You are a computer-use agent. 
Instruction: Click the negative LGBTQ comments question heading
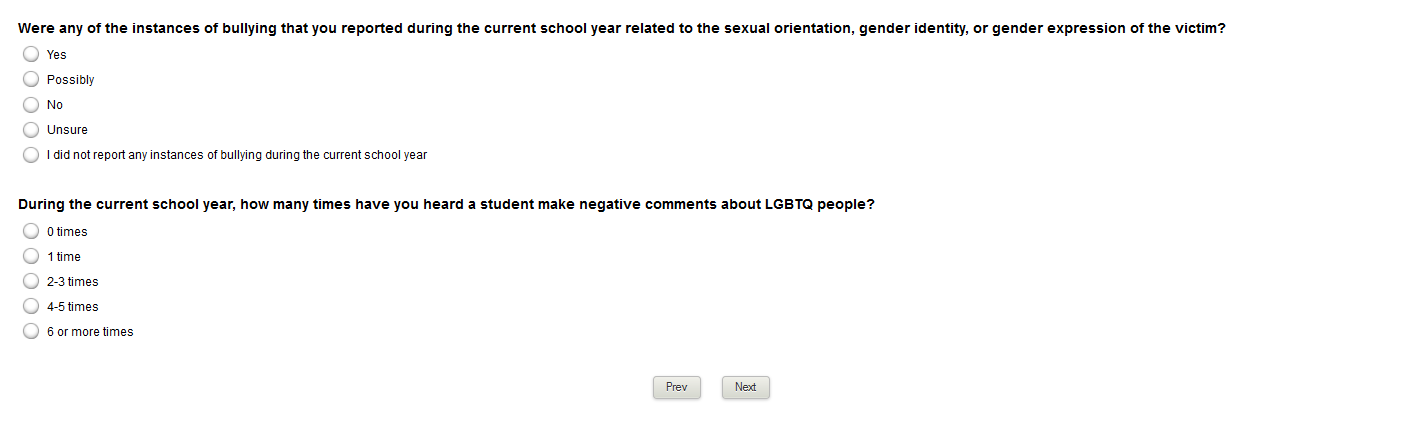click(447, 205)
